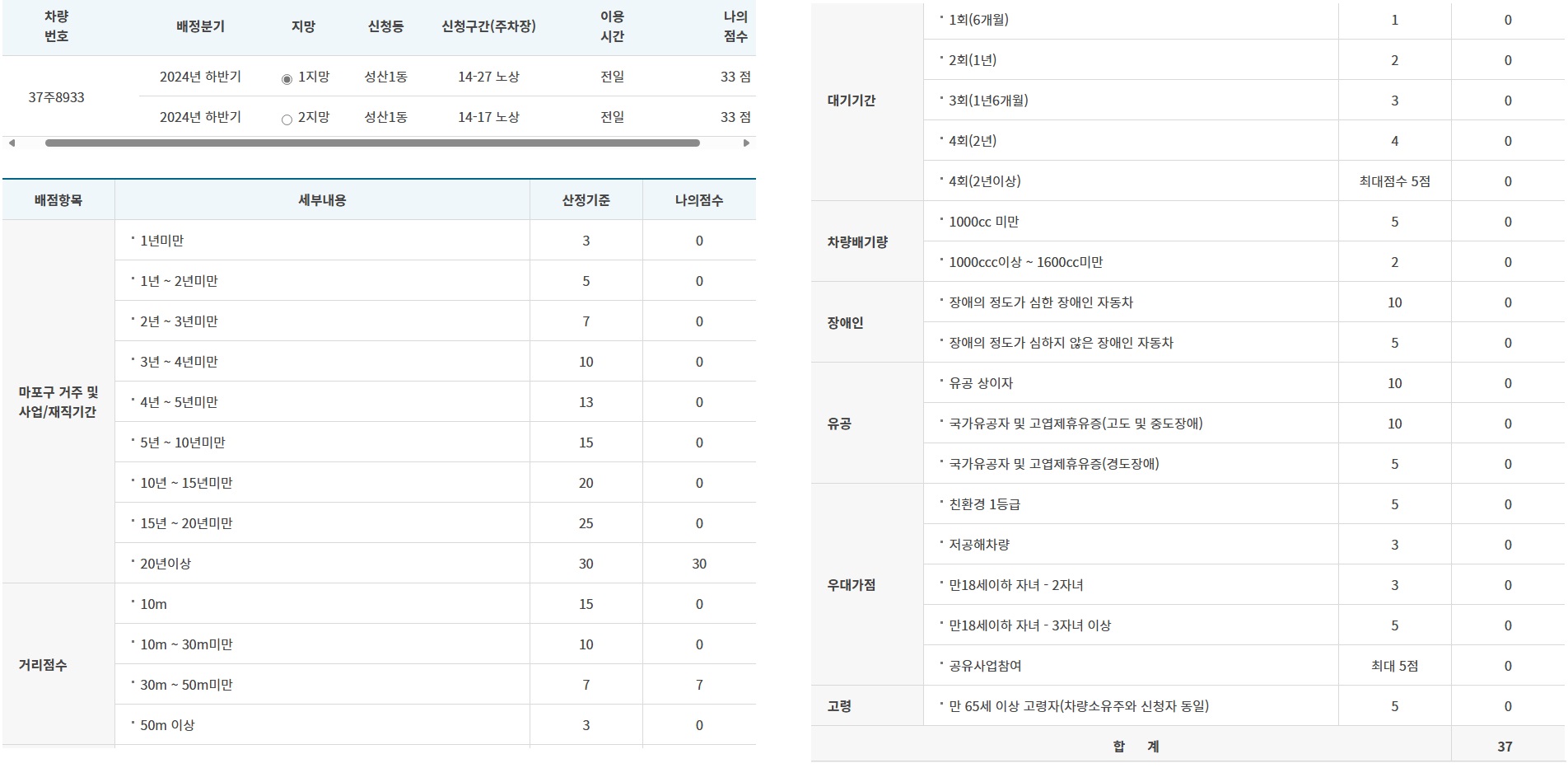This screenshot has height=768, width=1568.
Task: Click the 산정기준 column header
Action: (x=586, y=200)
